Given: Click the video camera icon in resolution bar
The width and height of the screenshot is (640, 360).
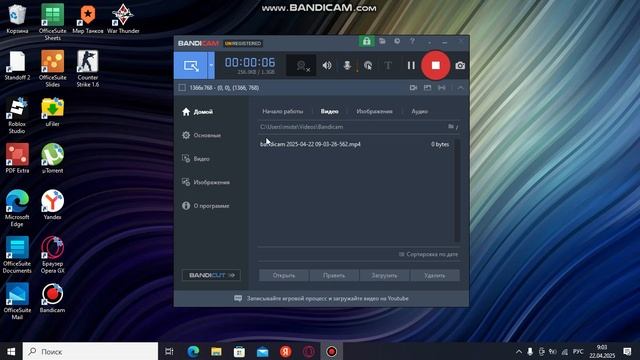Looking at the screenshot, I should 413,88.
